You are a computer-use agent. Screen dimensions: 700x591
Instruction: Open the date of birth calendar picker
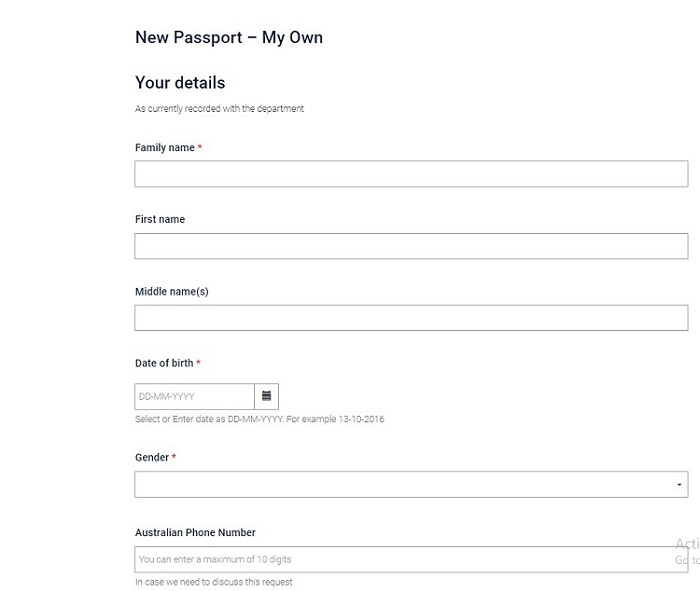pyautogui.click(x=266, y=396)
